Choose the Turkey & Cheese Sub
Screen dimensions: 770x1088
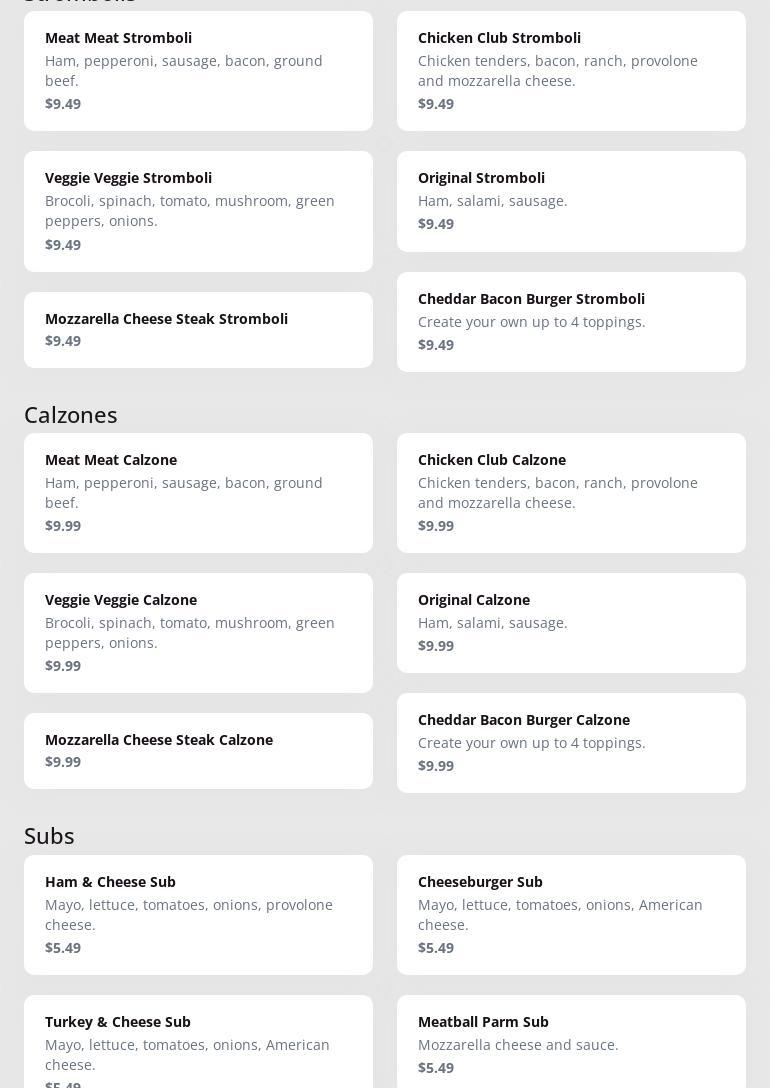(198, 1042)
